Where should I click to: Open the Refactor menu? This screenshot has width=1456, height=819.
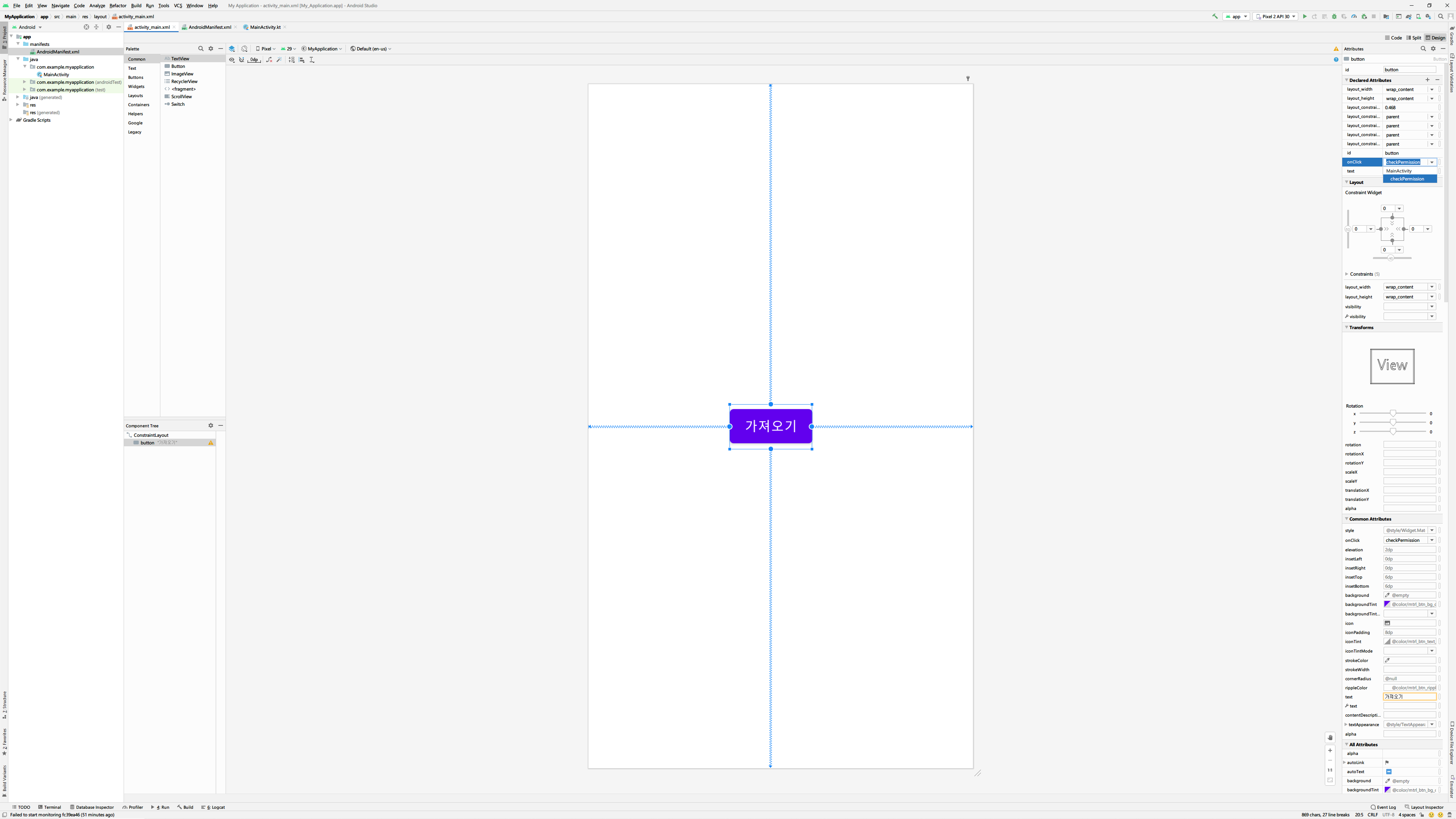(x=118, y=6)
